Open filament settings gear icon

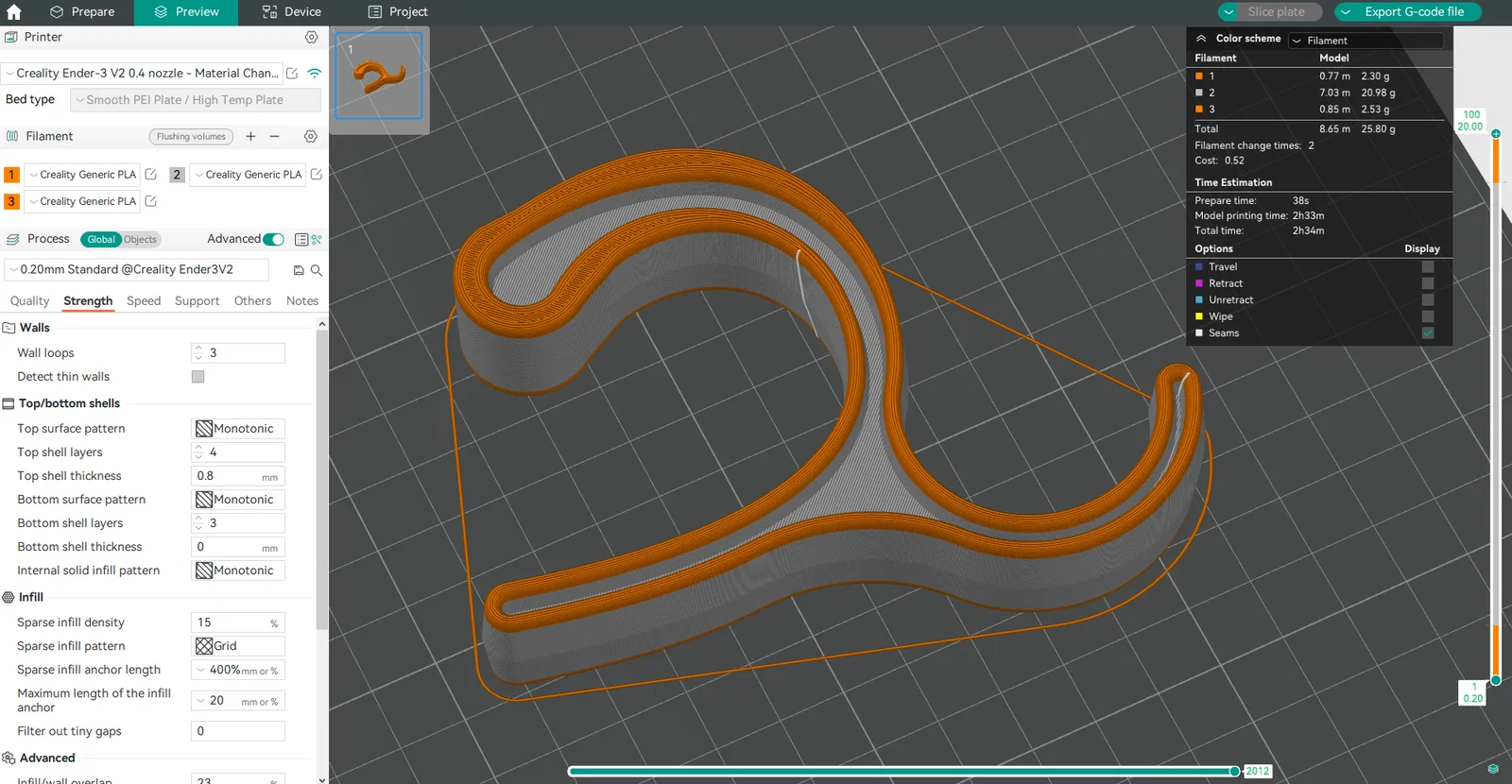(310, 136)
